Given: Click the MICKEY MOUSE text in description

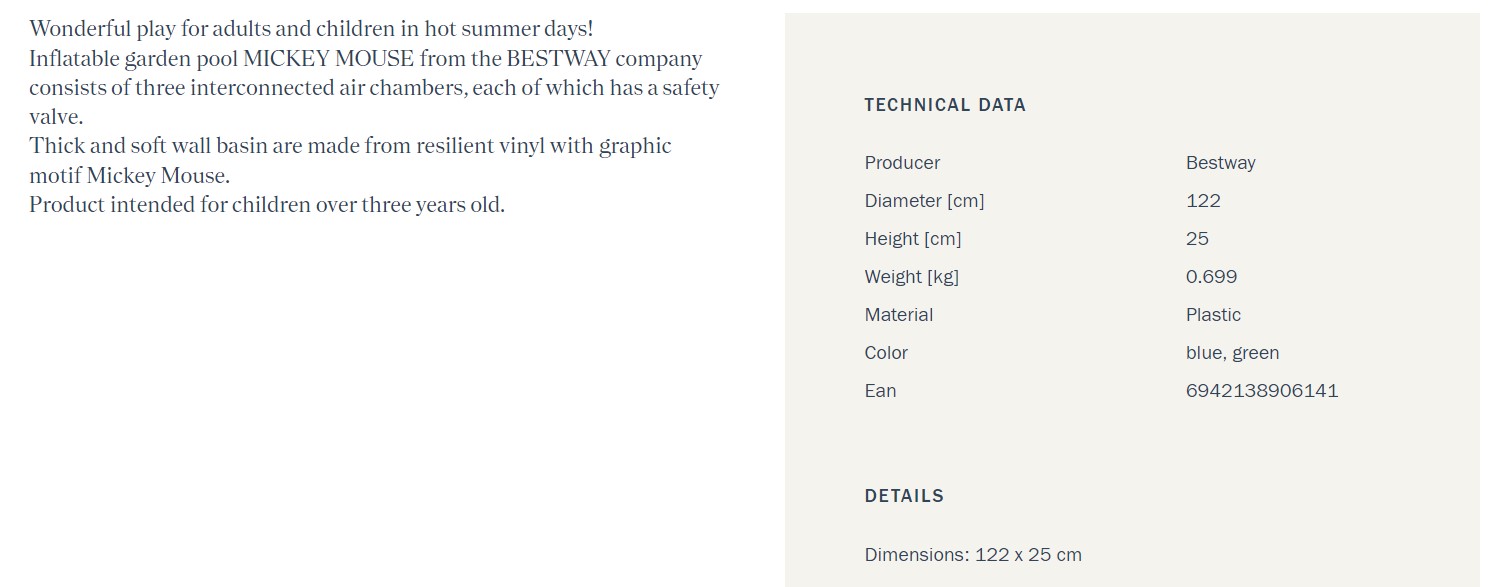Looking at the screenshot, I should 329,58.
